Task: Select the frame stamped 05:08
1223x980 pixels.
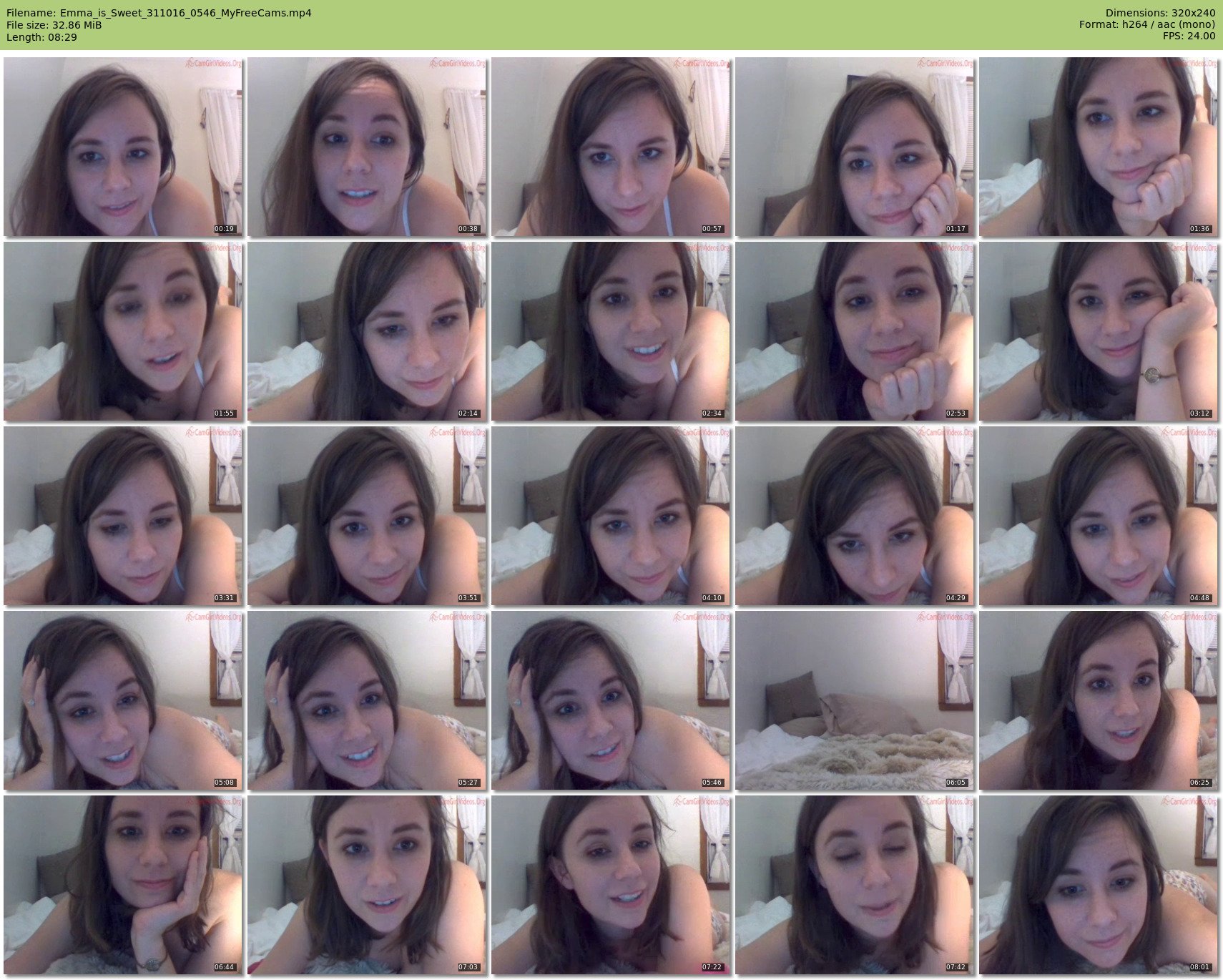Action: point(123,700)
